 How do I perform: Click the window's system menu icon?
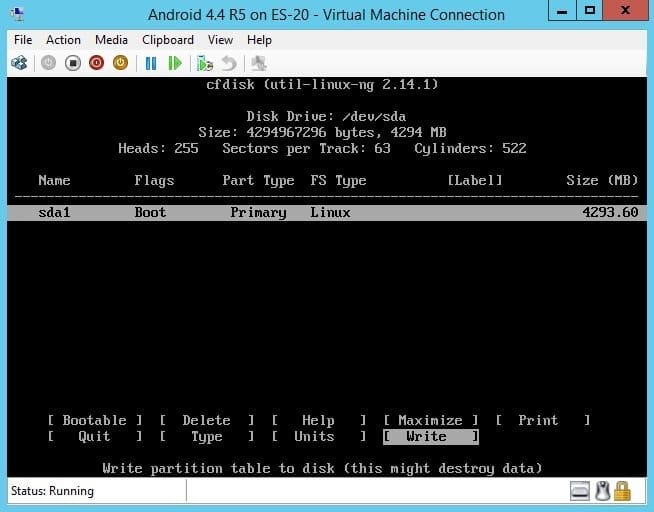[17, 15]
